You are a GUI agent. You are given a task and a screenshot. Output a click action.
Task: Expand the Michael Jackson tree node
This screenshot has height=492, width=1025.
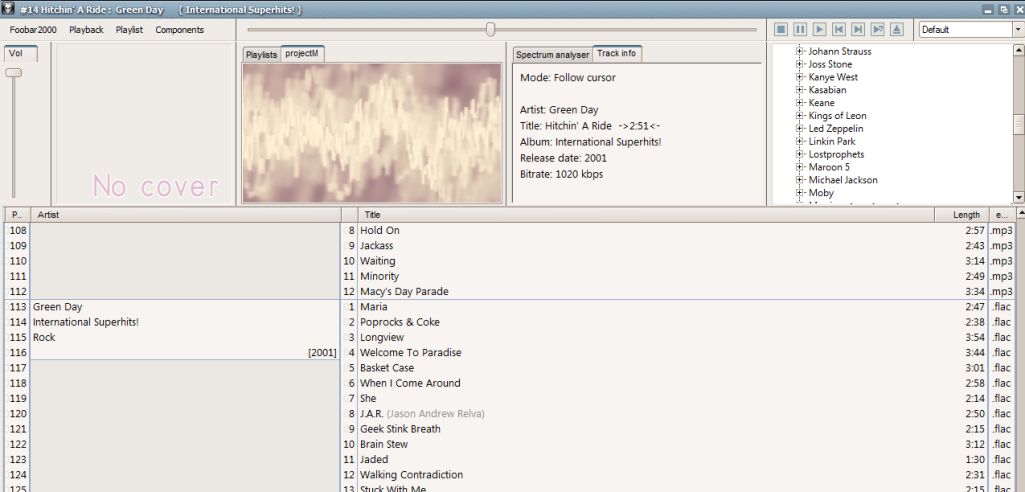[800, 181]
